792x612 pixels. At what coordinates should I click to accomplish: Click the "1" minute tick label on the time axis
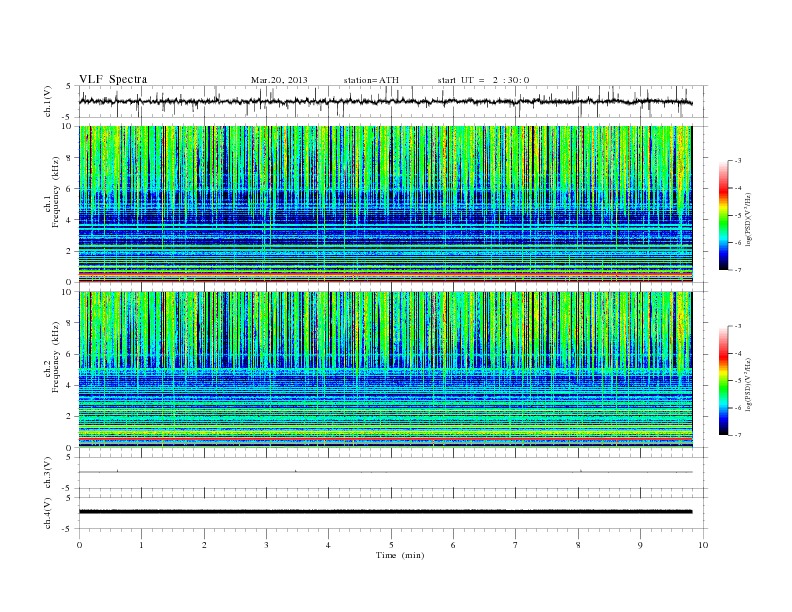[141, 545]
